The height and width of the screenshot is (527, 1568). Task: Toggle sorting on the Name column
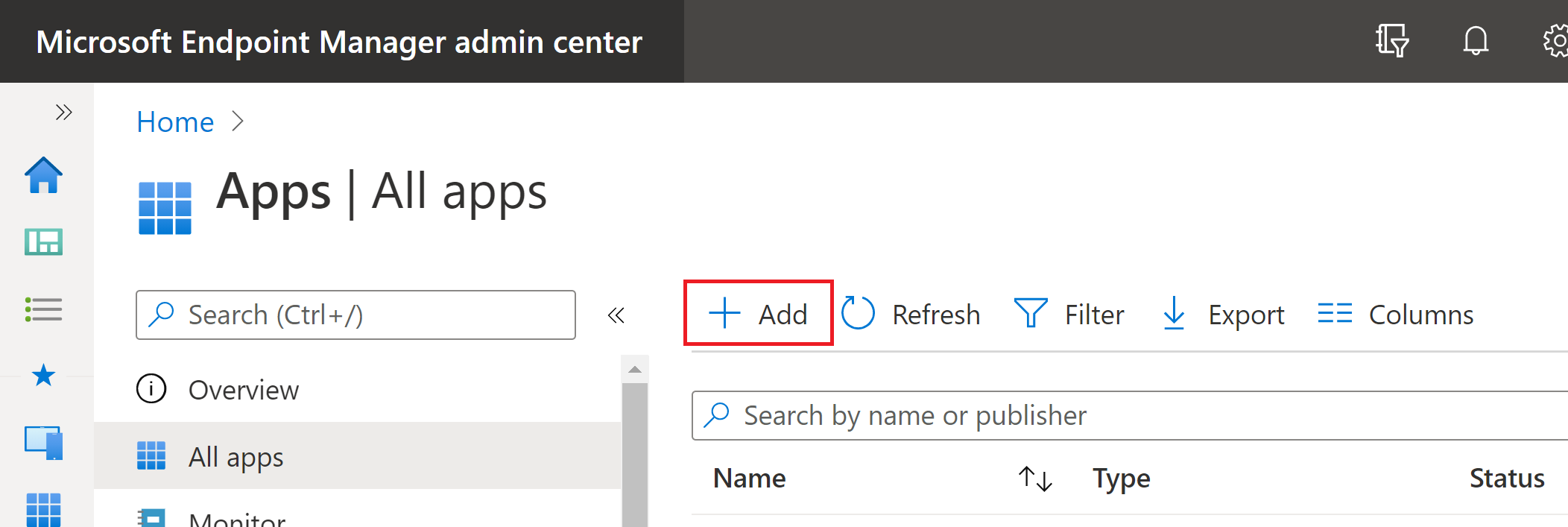tap(1035, 479)
